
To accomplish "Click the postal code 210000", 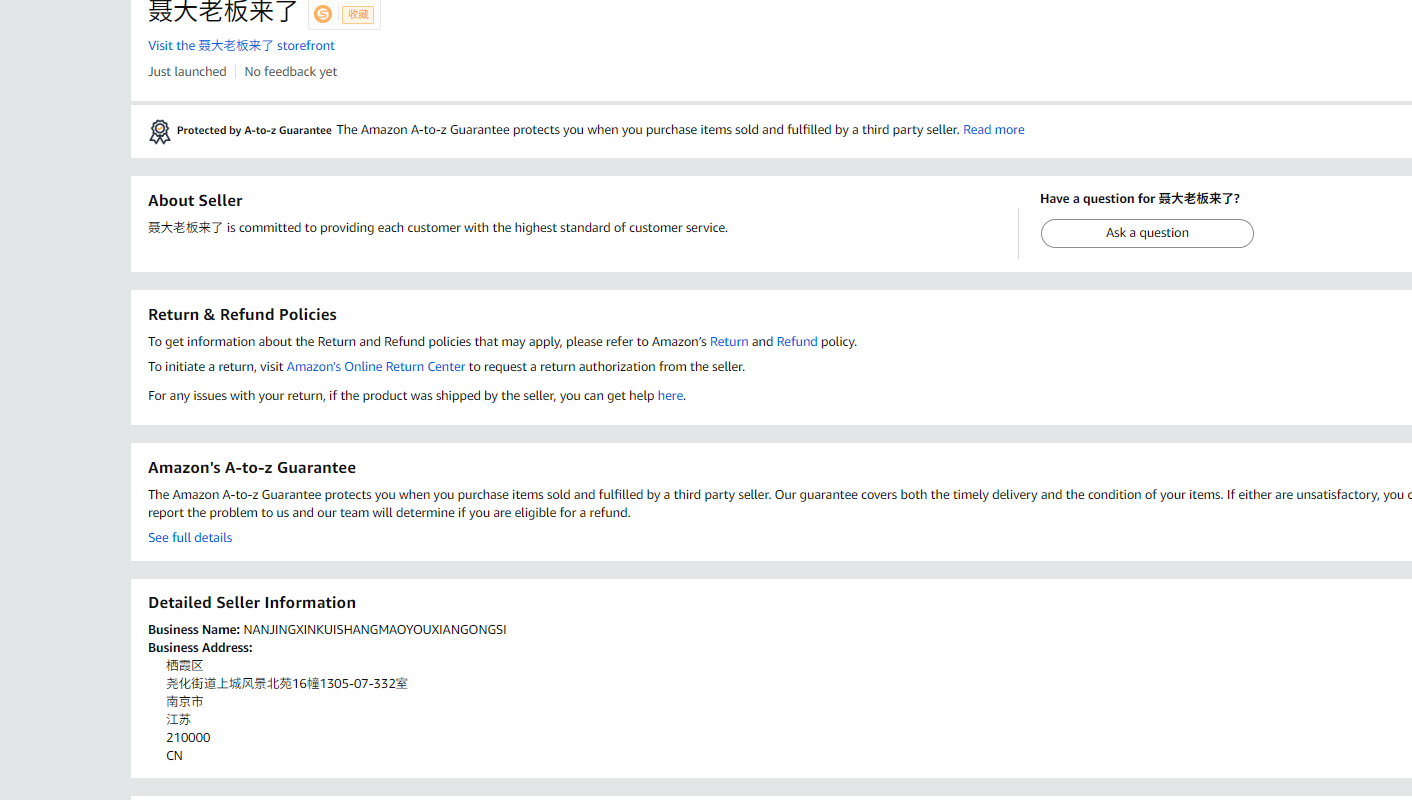I will pos(188,737).
